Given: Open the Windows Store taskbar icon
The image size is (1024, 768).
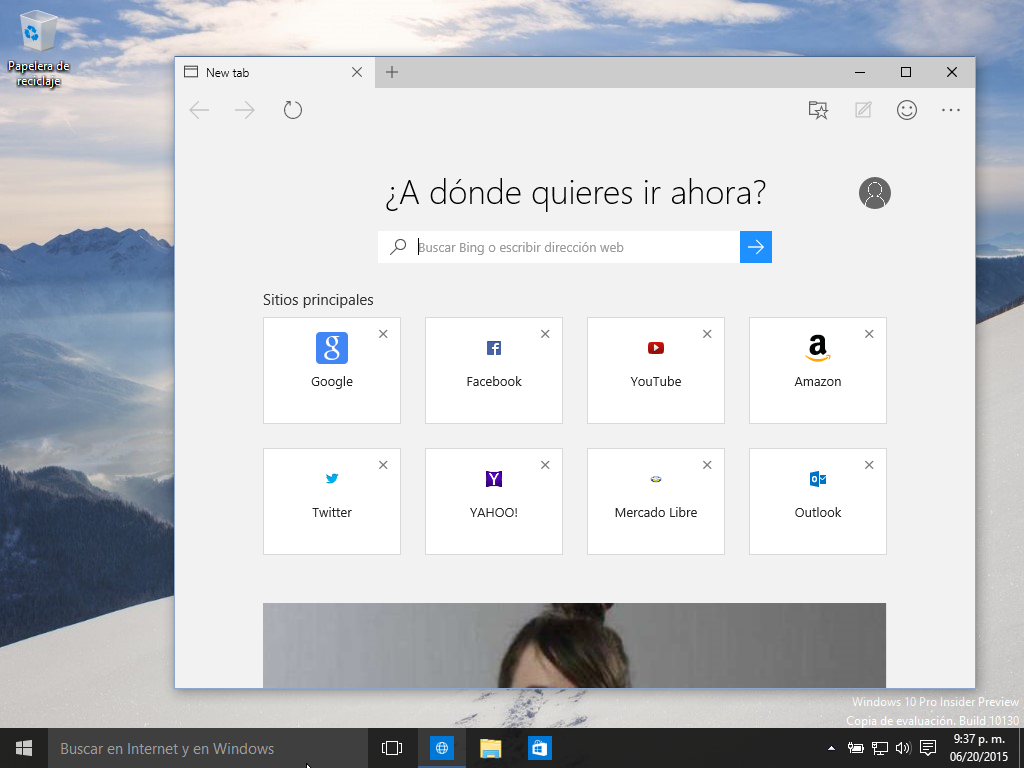Looking at the screenshot, I should 539,748.
